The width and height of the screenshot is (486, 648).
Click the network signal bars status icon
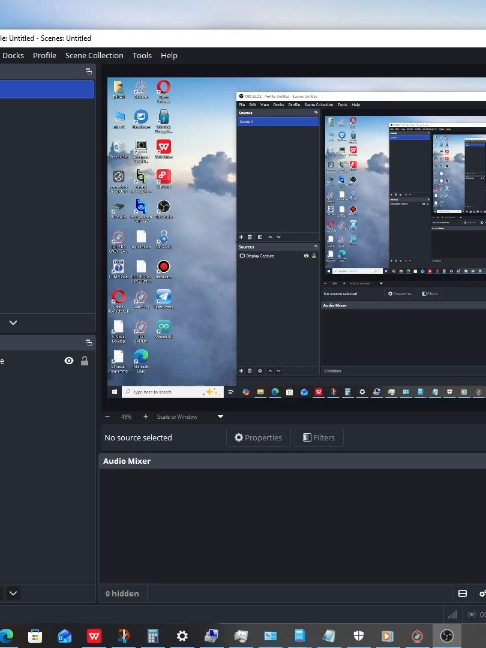453,615
